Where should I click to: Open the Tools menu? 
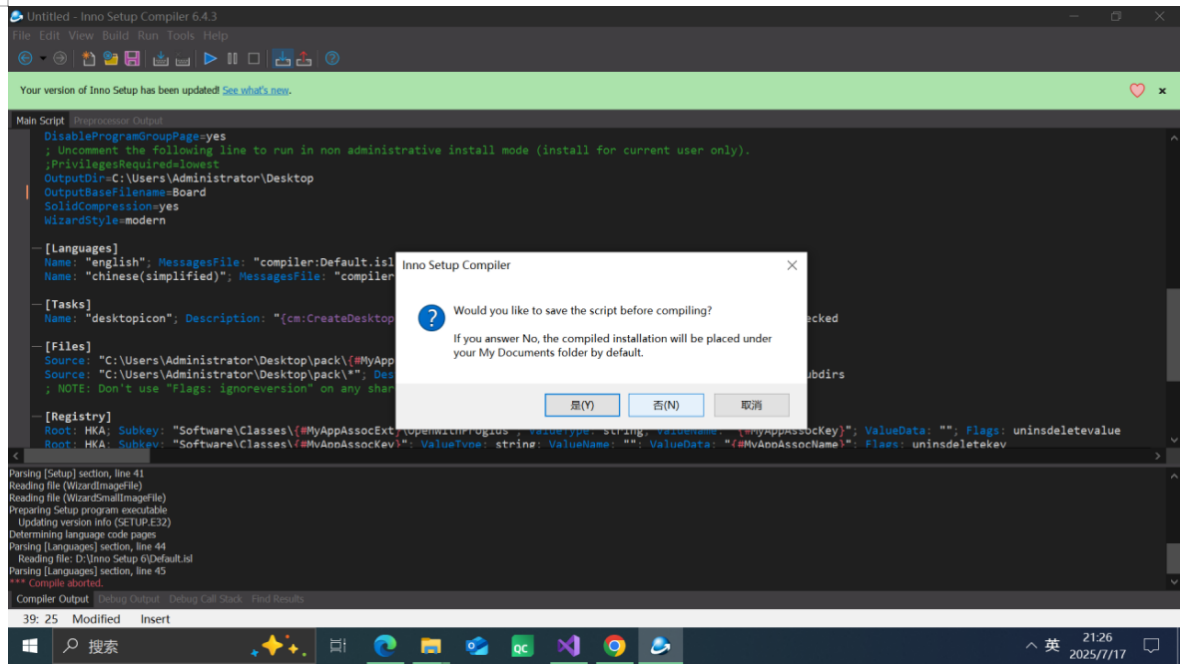pos(180,35)
